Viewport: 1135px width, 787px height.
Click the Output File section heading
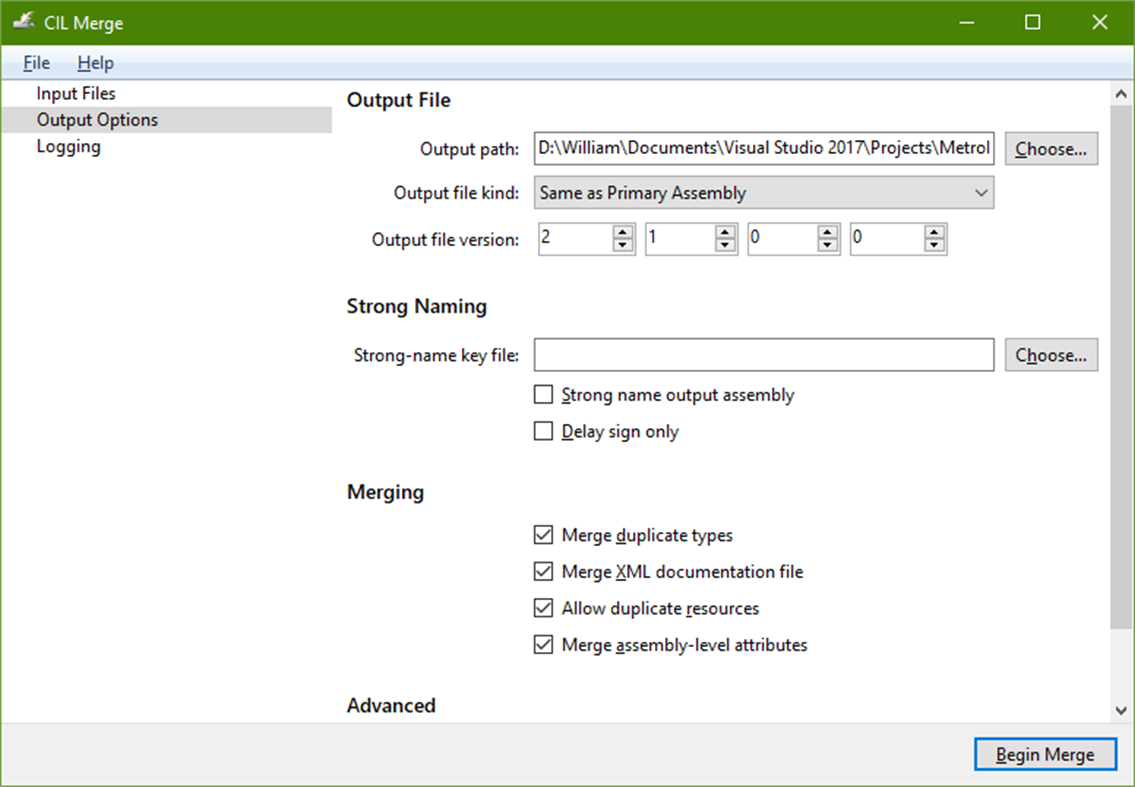pyautogui.click(x=399, y=100)
